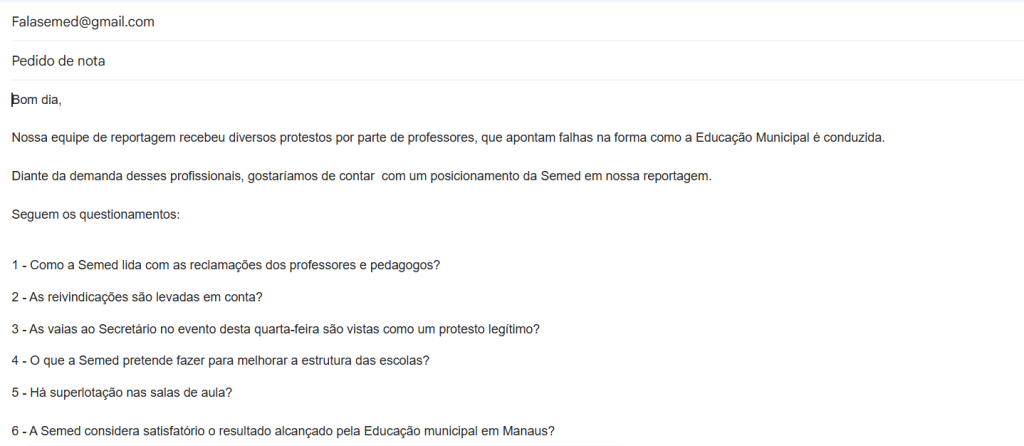The height and width of the screenshot is (446, 1024).
Task: Click question 3 starting 'As vaias ao Secretário'
Action: pos(275,329)
